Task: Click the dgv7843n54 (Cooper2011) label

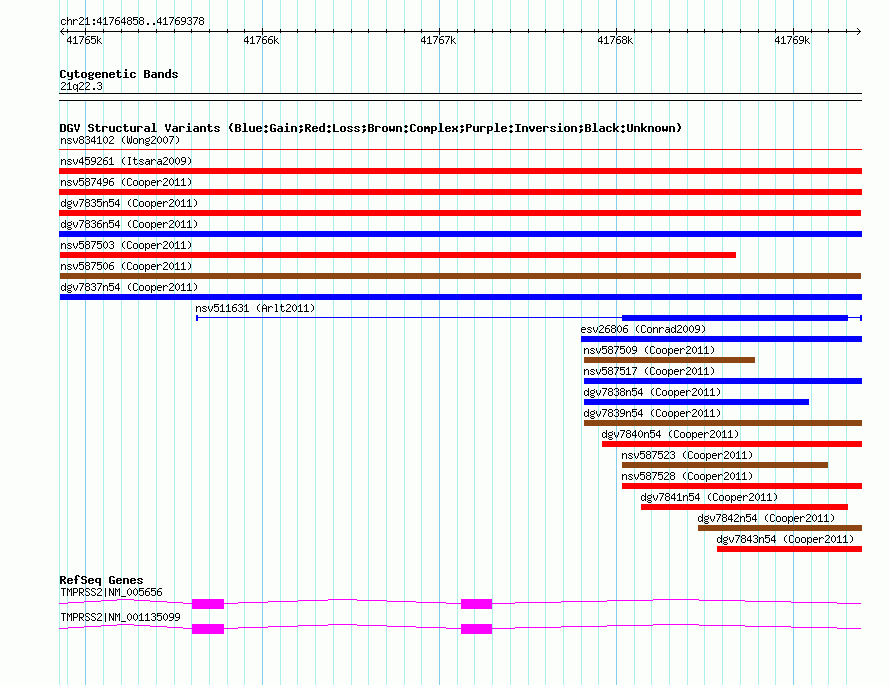Action: pos(785,539)
